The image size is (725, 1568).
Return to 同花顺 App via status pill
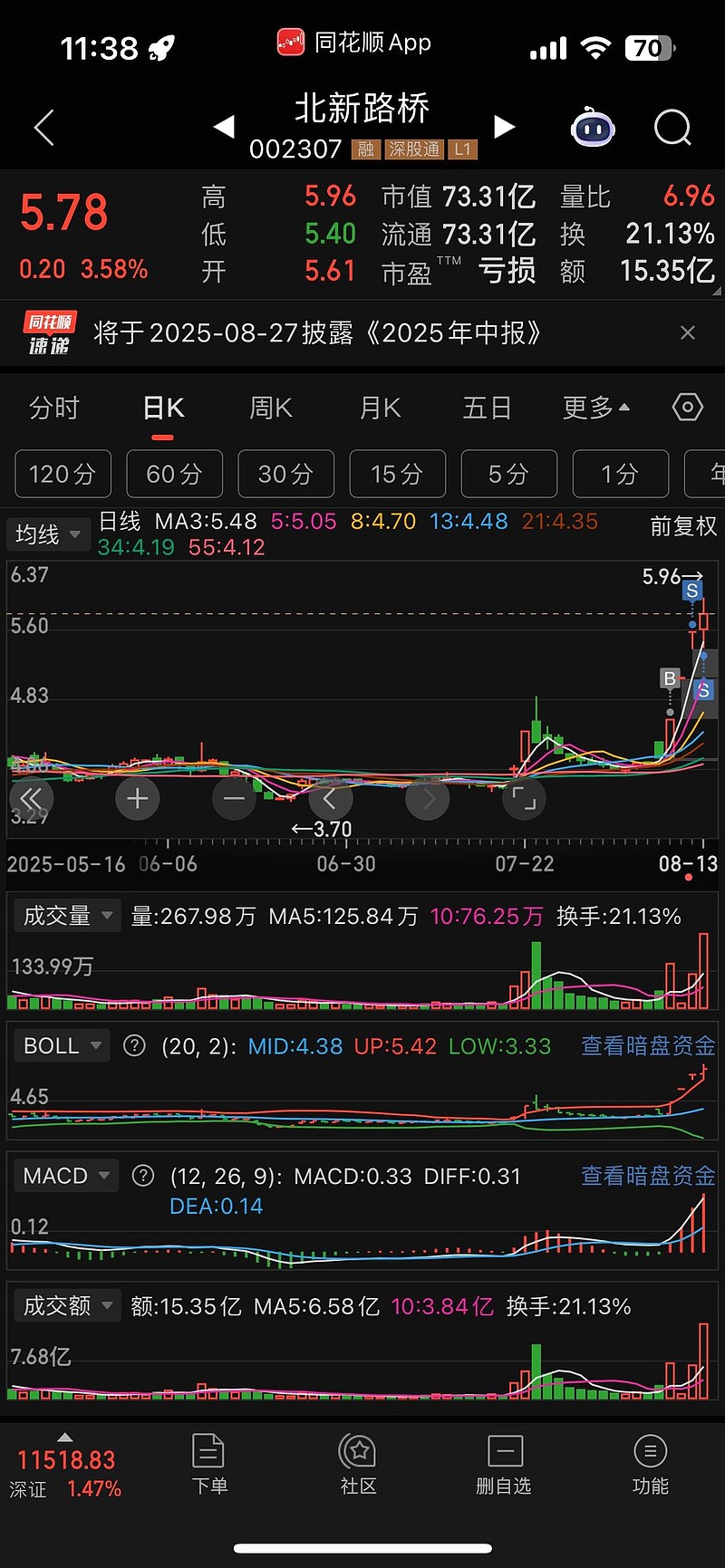click(x=353, y=43)
